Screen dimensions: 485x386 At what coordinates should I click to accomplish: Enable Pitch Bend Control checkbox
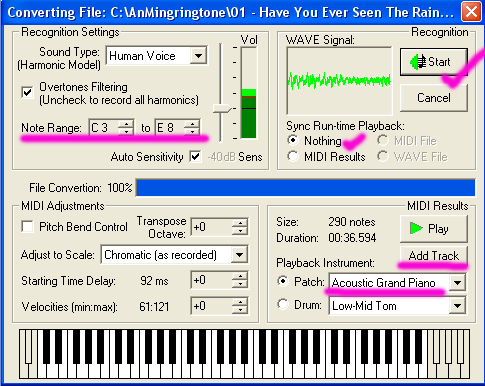(x=27, y=227)
